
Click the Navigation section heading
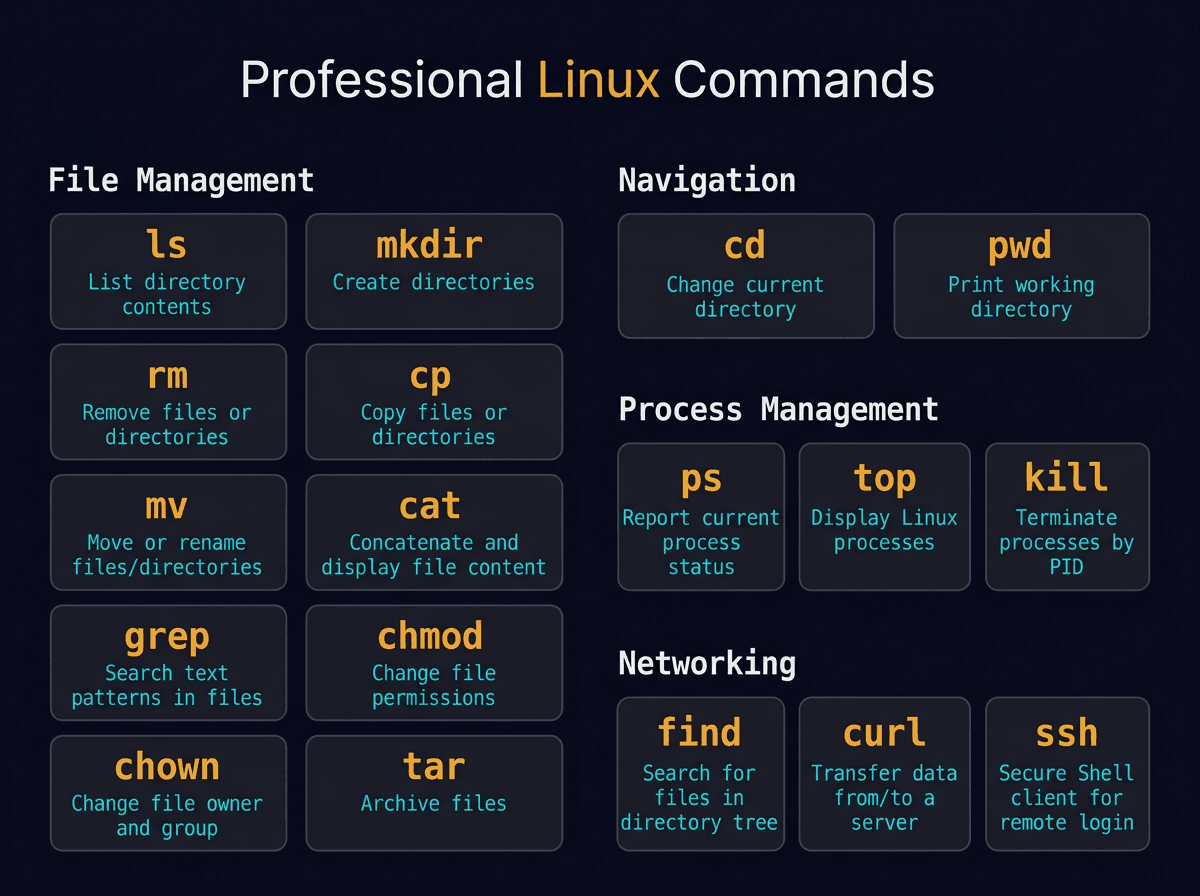pyautogui.click(x=707, y=180)
